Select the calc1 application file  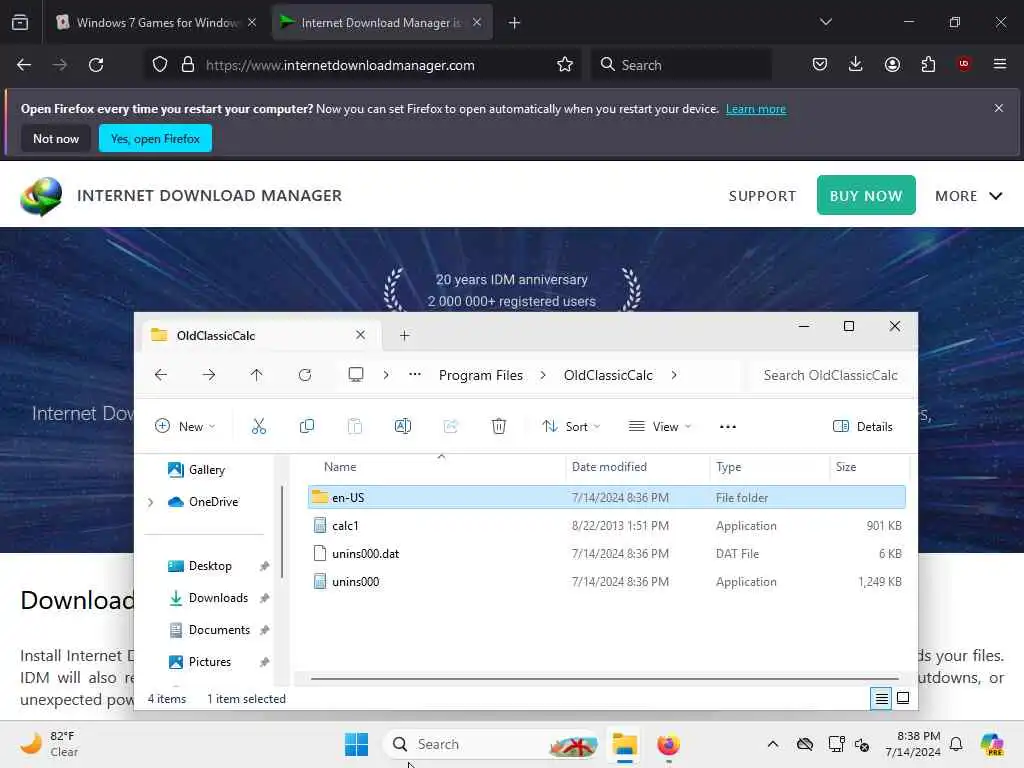(x=607, y=526)
